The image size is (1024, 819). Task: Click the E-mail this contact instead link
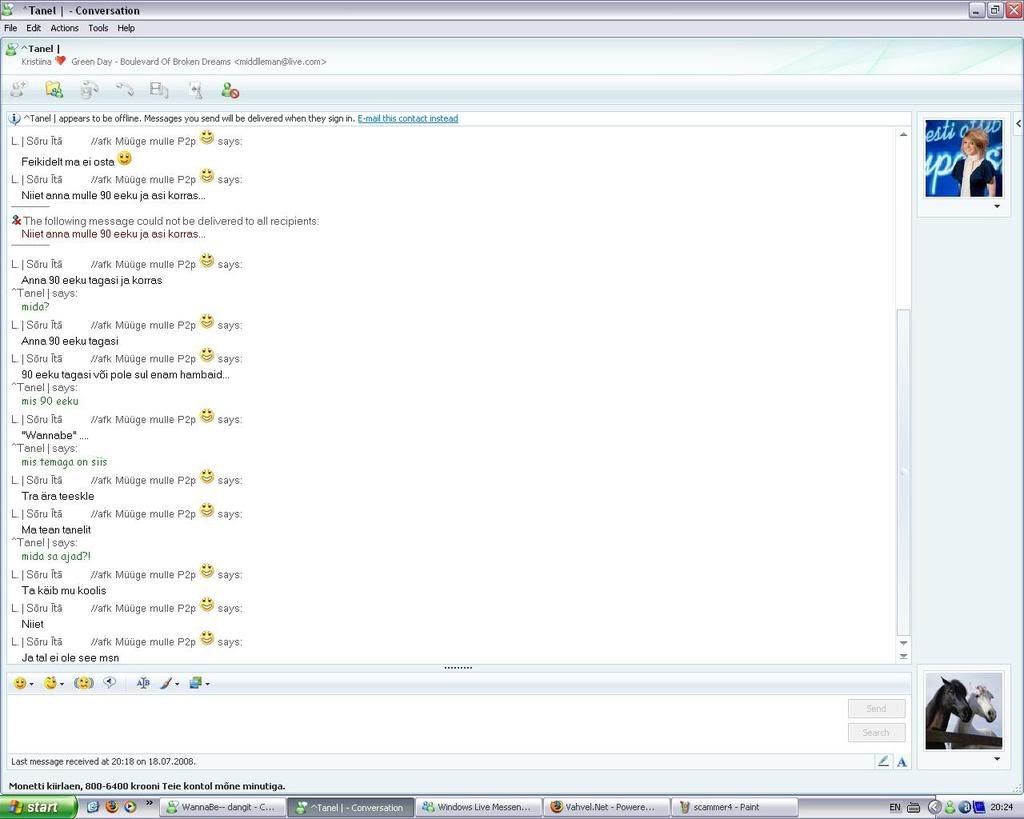[x=407, y=119]
